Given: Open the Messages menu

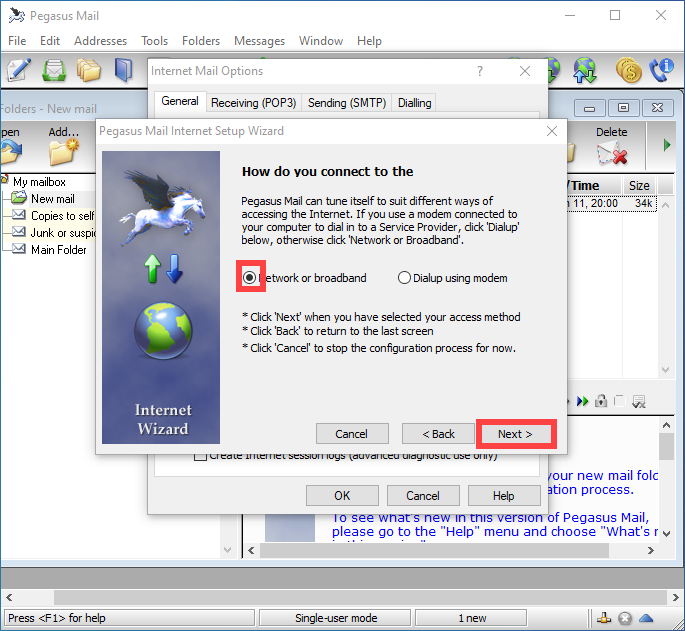Looking at the screenshot, I should coord(259,41).
